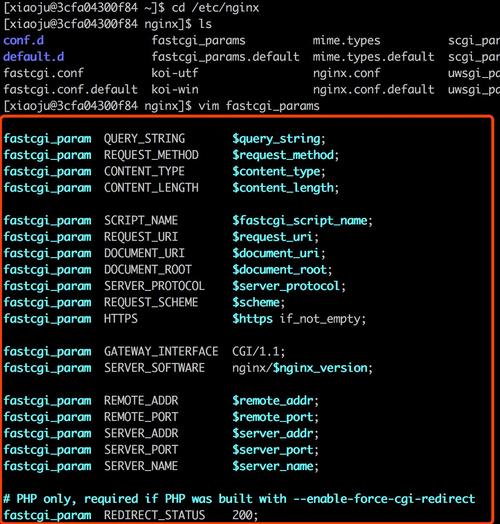Click the $fastcgi_script_name variable
The image size is (500, 524).
click(x=300, y=221)
